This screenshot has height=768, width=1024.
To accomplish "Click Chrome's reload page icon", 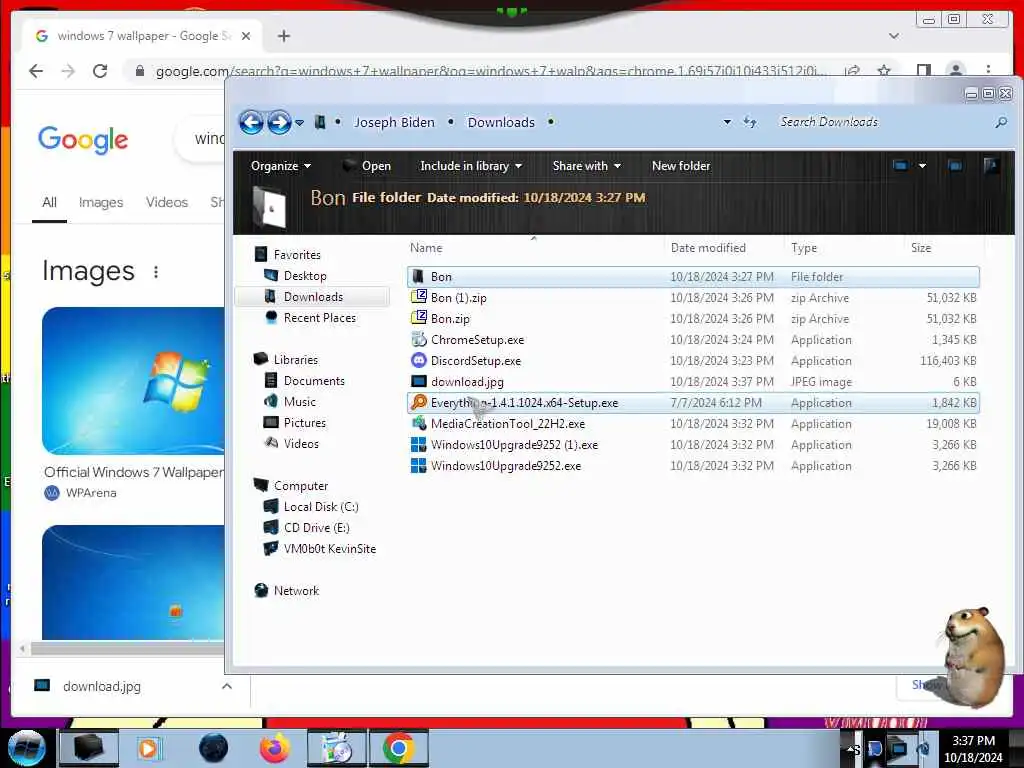I will 99,71.
